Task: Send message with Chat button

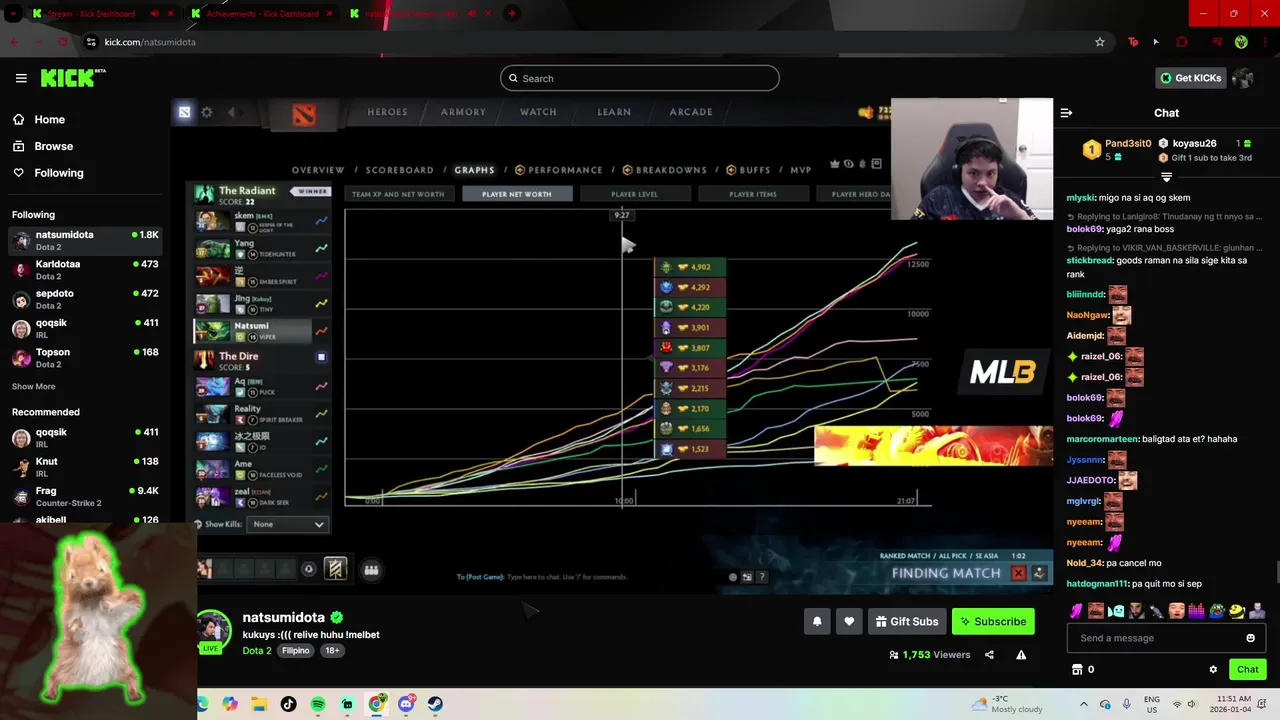Action: tap(1248, 669)
